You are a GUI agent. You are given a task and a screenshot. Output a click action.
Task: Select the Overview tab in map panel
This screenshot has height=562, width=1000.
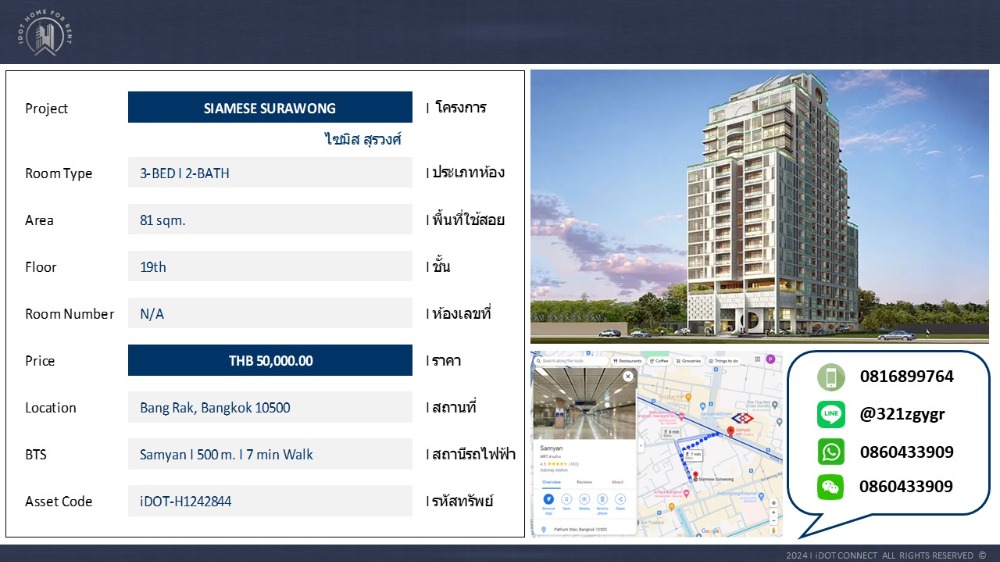click(x=550, y=481)
